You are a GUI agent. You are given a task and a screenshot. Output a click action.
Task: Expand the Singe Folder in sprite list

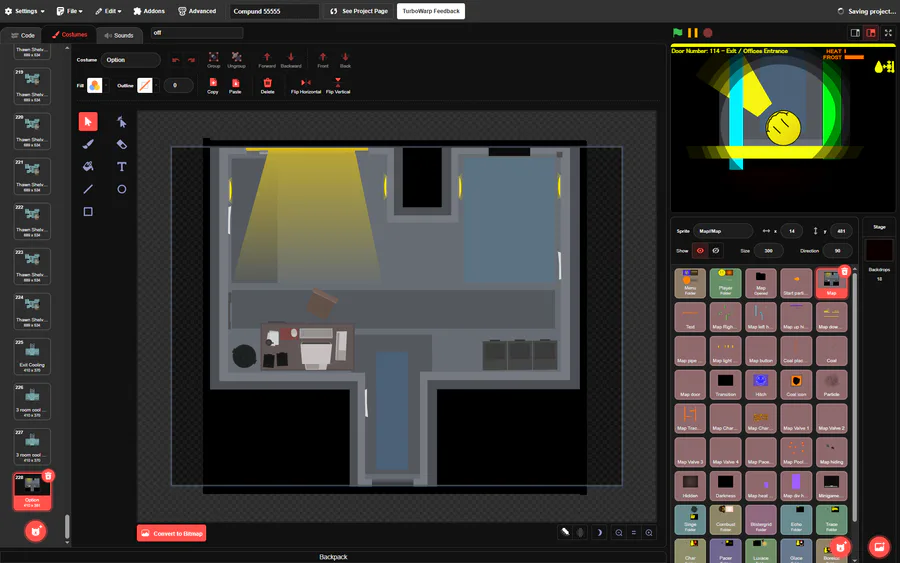690,519
